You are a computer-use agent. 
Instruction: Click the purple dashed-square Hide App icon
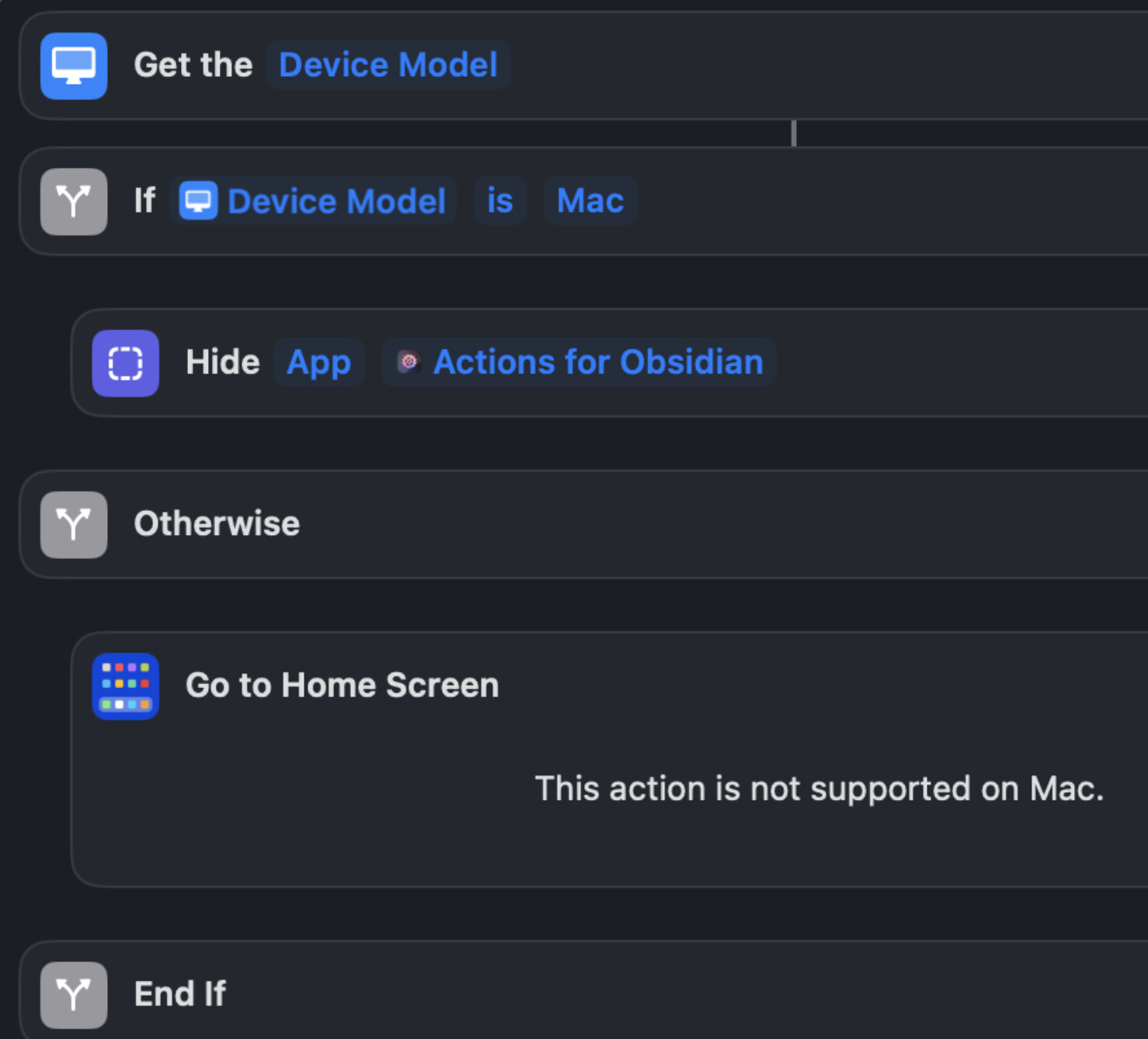click(x=126, y=363)
